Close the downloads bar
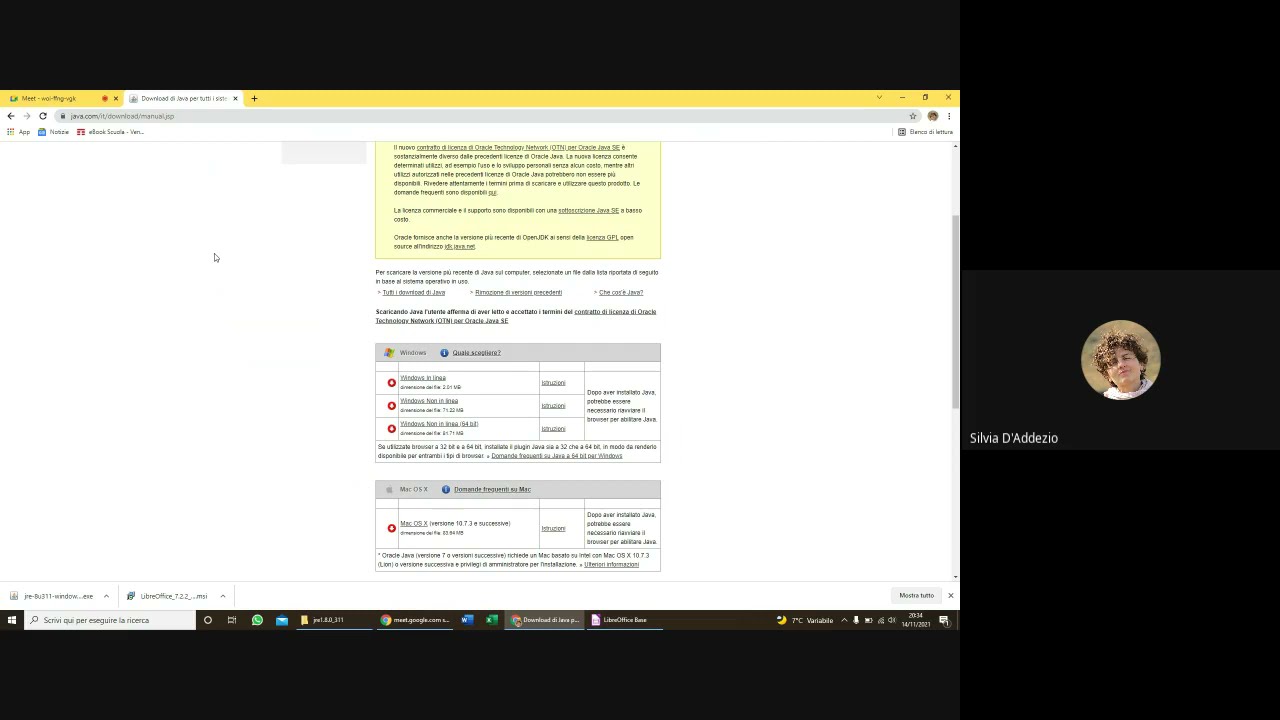The image size is (1280, 720). [950, 596]
